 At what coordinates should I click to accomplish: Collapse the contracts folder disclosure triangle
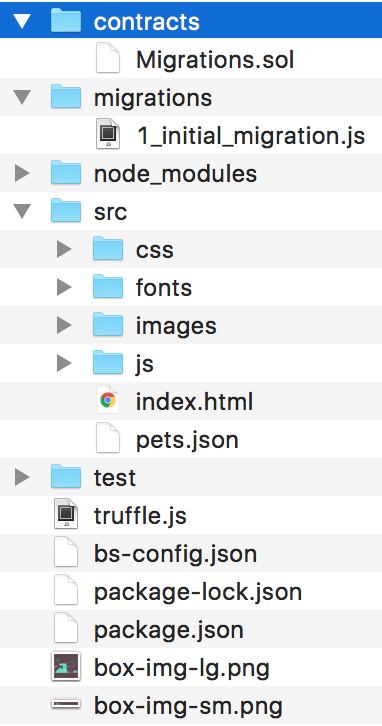(22, 21)
